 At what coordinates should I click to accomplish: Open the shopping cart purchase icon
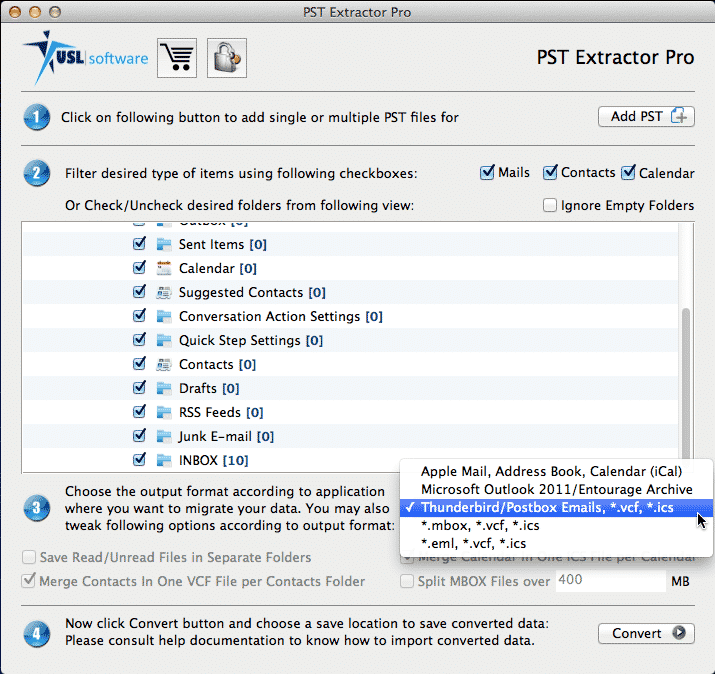(x=177, y=58)
